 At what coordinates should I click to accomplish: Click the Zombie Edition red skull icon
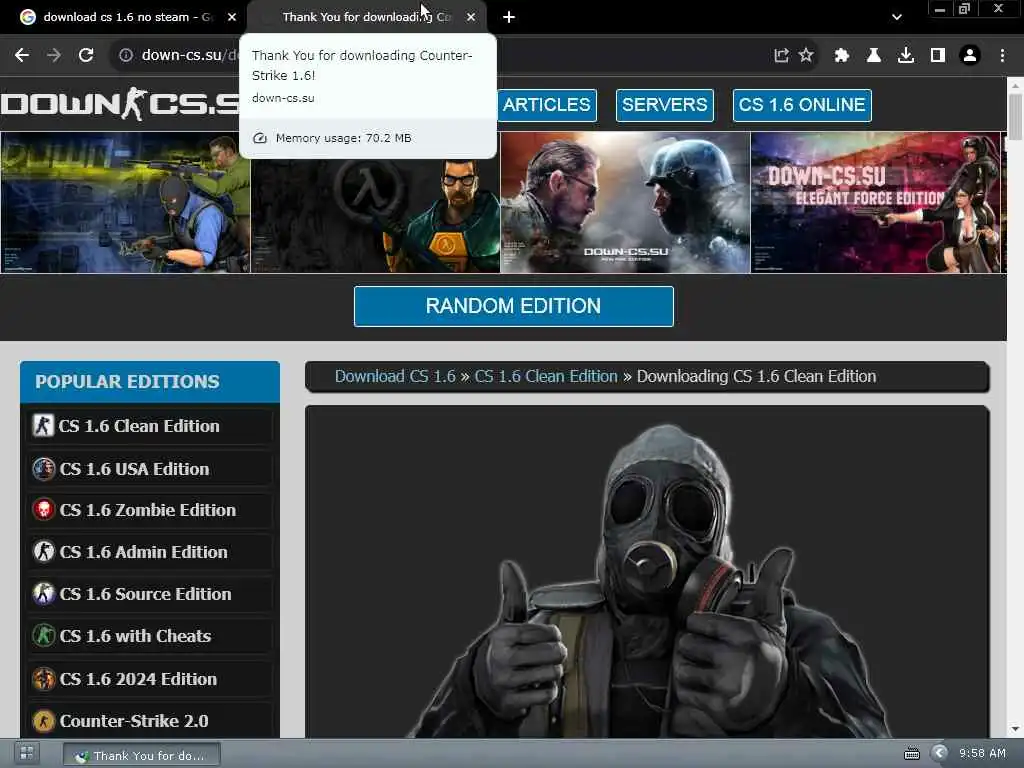[x=44, y=510]
